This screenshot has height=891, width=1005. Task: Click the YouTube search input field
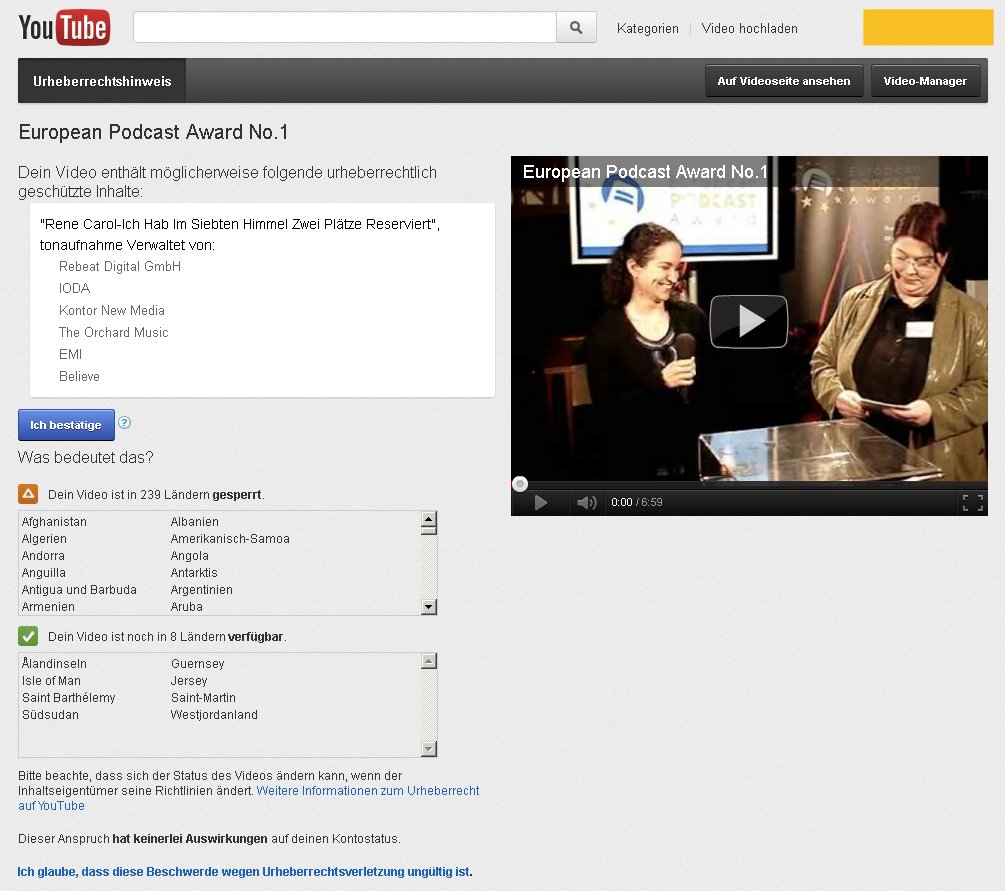[x=345, y=28]
